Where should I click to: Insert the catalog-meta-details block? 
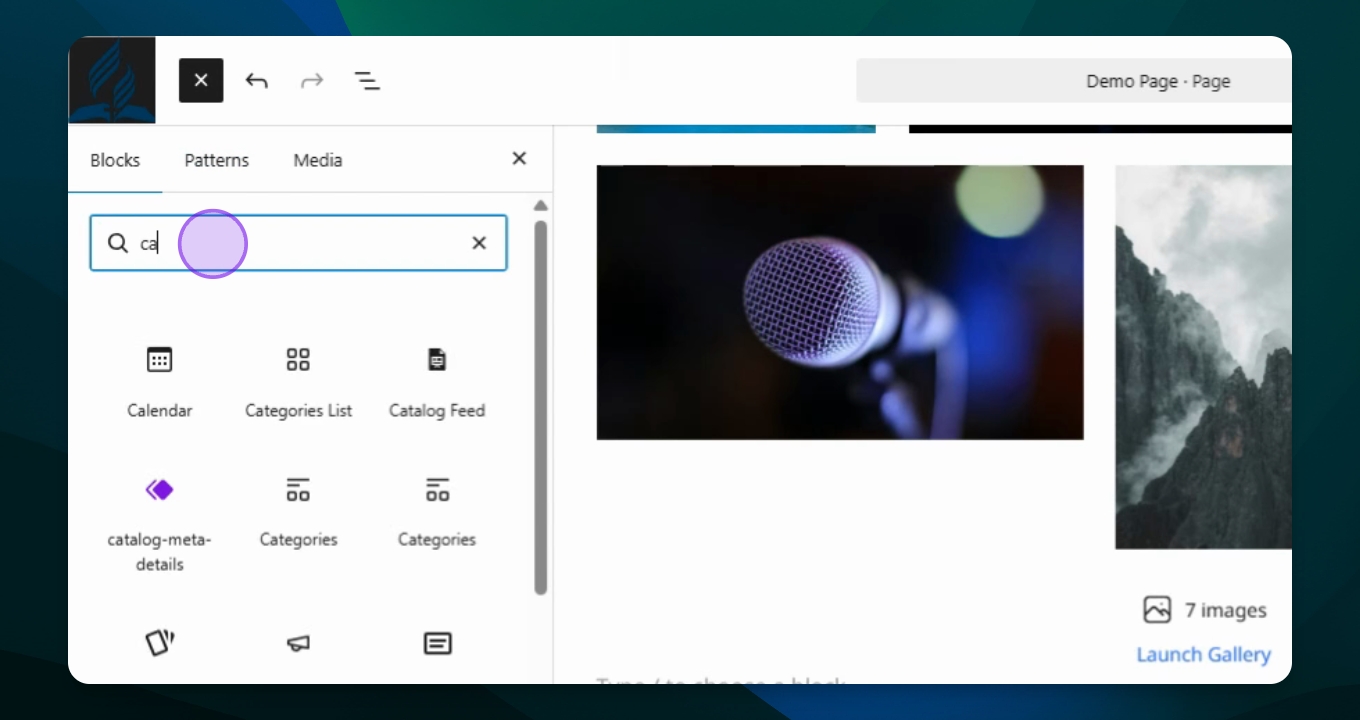click(160, 523)
